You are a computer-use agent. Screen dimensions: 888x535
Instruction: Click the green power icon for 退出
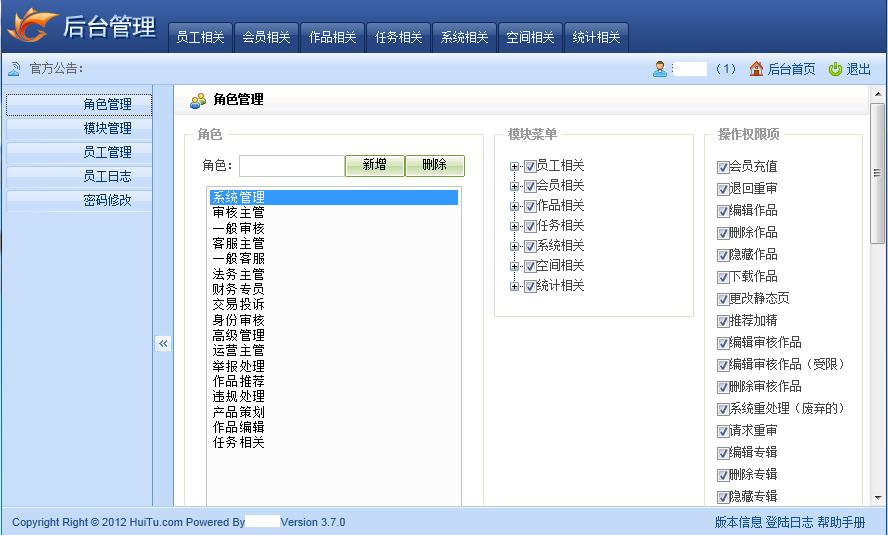pos(835,69)
